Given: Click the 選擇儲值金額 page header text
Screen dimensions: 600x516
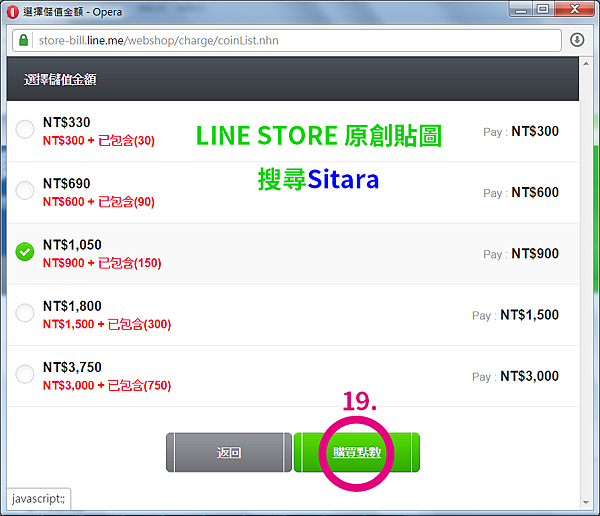Looking at the screenshot, I should click(x=60, y=79).
